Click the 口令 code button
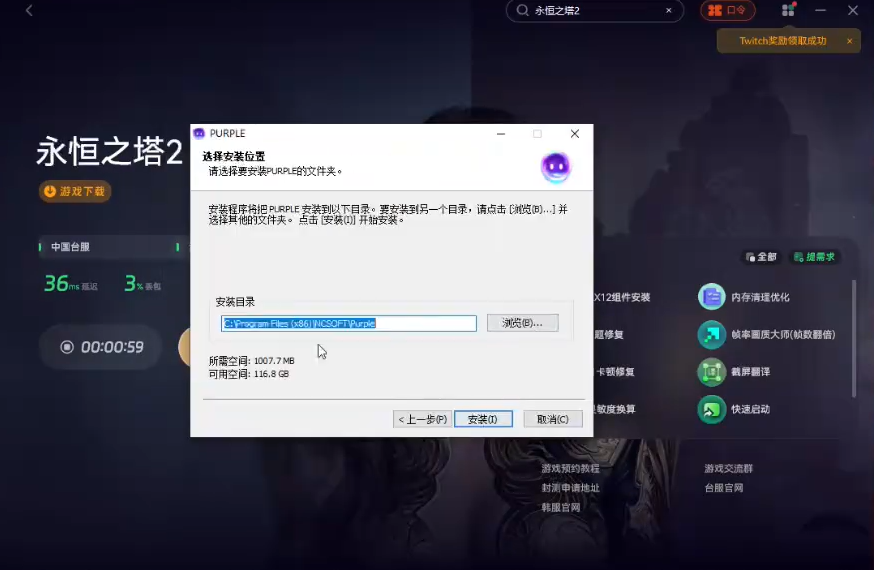Viewport: 874px width, 570px height. point(727,11)
